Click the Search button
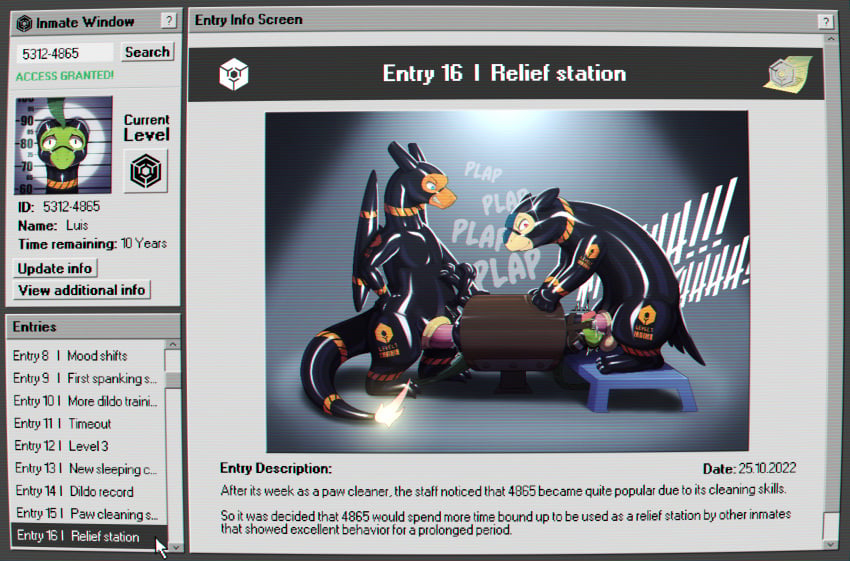 click(147, 52)
